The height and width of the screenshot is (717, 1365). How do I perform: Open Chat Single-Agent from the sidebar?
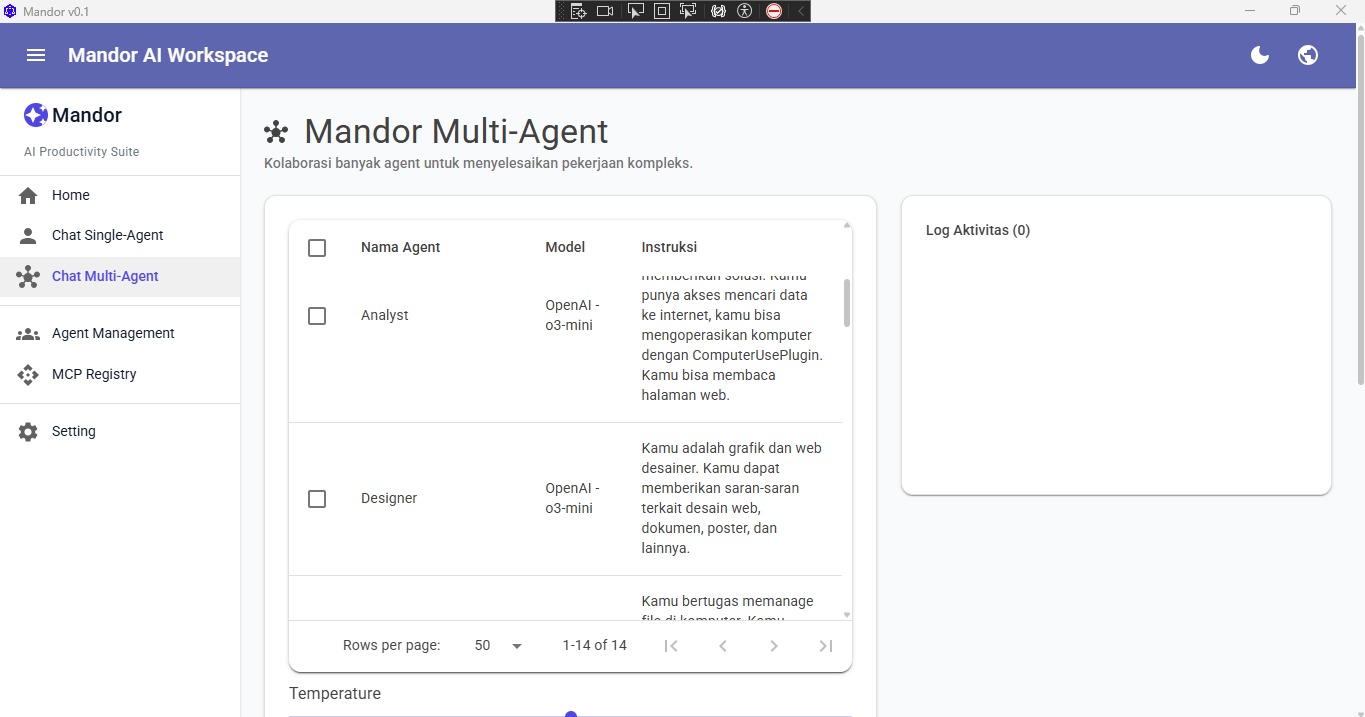(x=107, y=236)
